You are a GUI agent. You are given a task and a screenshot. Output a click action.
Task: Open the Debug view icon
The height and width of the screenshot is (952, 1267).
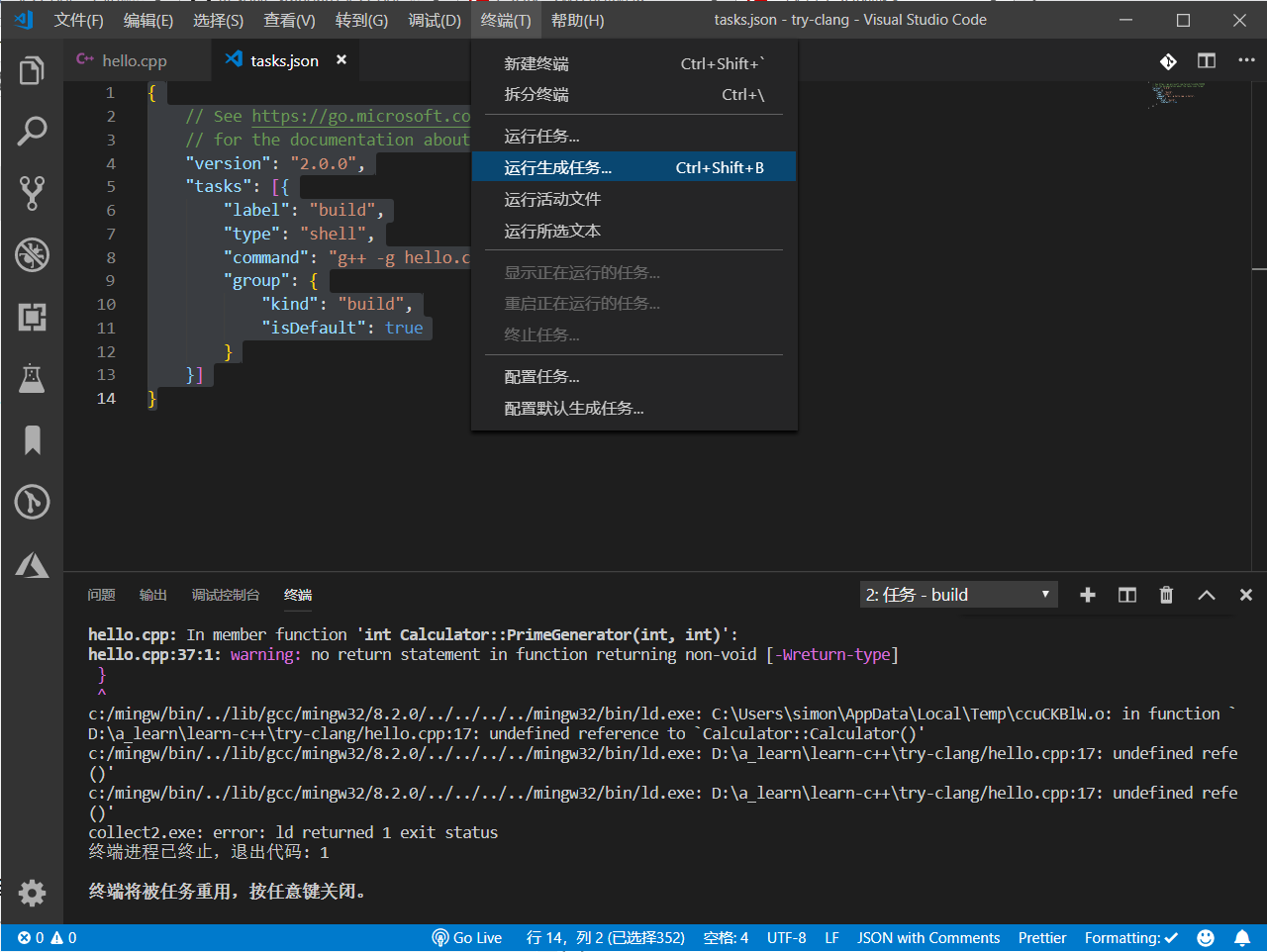point(32,255)
